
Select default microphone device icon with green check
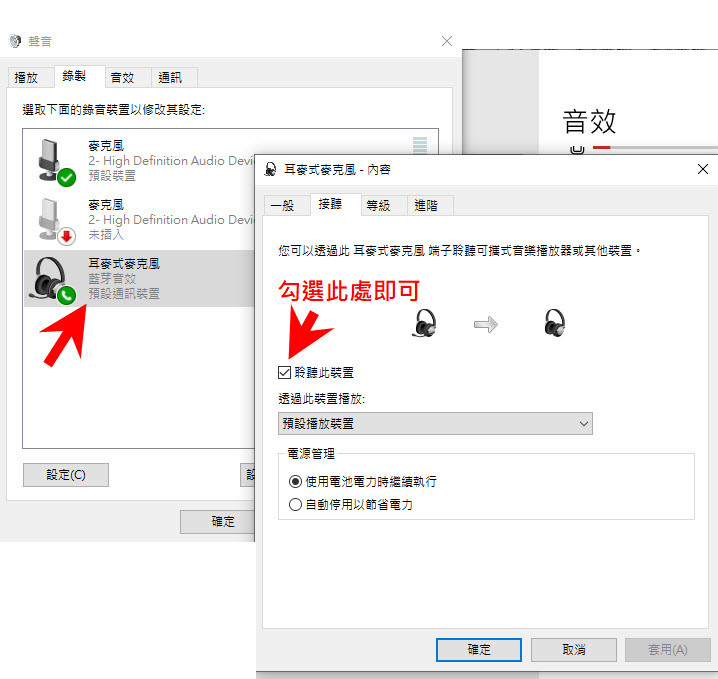[x=56, y=162]
